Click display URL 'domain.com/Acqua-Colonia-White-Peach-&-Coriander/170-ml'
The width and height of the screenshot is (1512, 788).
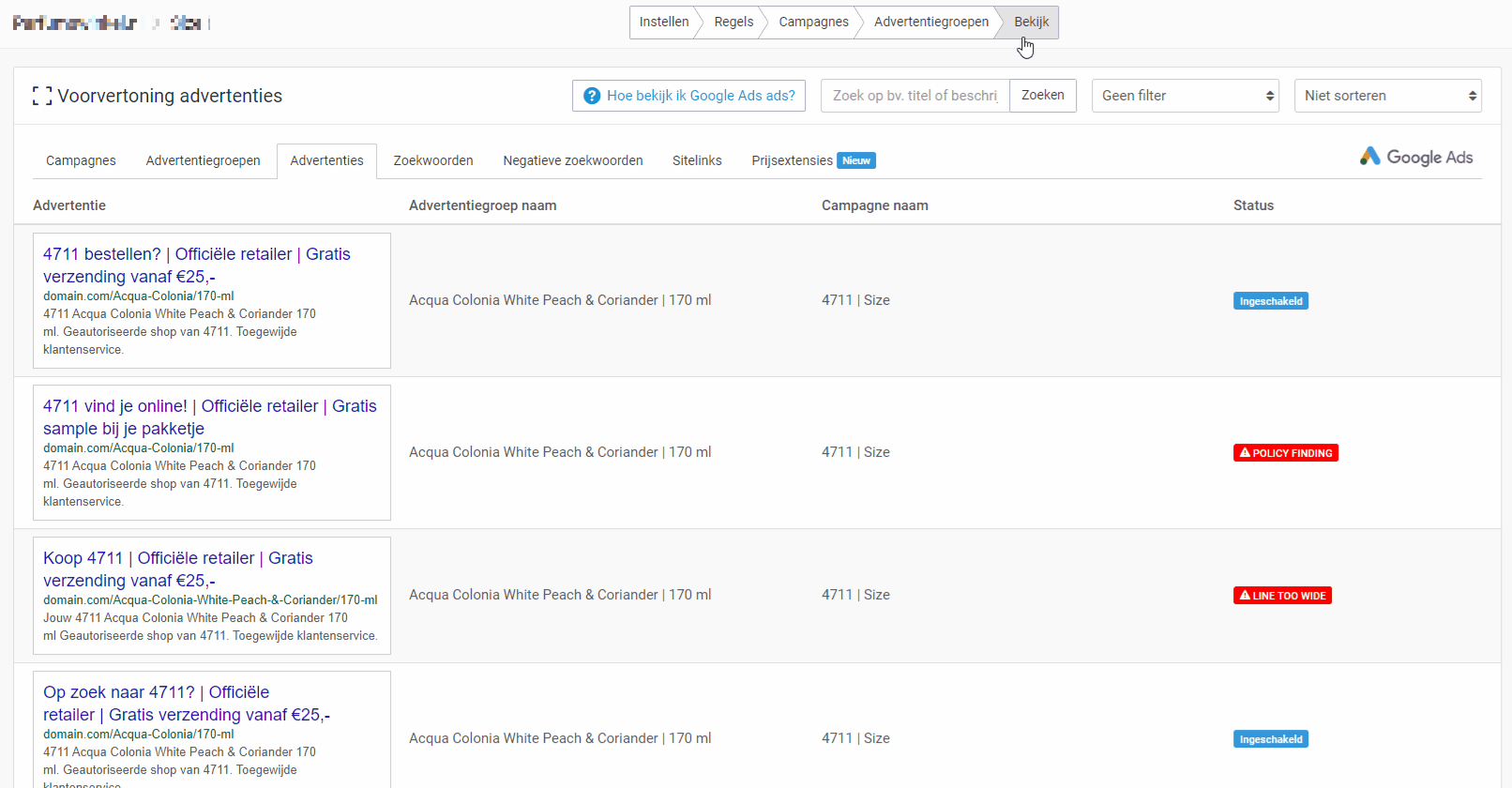click(x=210, y=600)
